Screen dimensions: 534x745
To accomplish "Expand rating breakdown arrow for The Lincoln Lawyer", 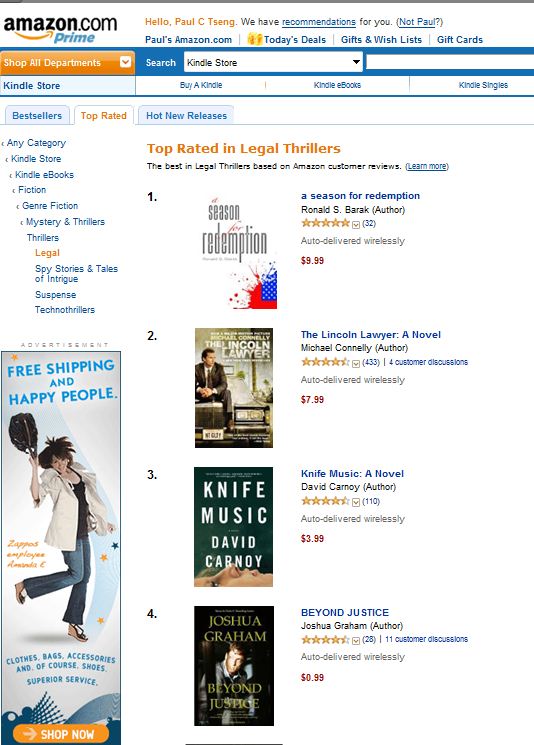I will point(356,363).
